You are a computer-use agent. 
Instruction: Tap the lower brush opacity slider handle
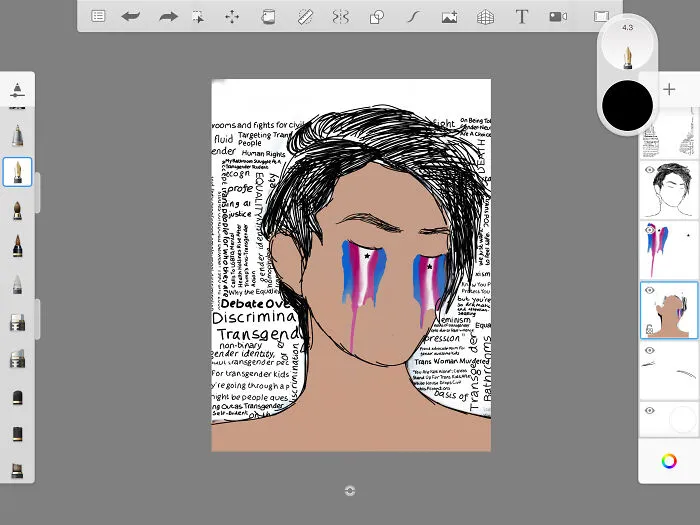[38, 319]
